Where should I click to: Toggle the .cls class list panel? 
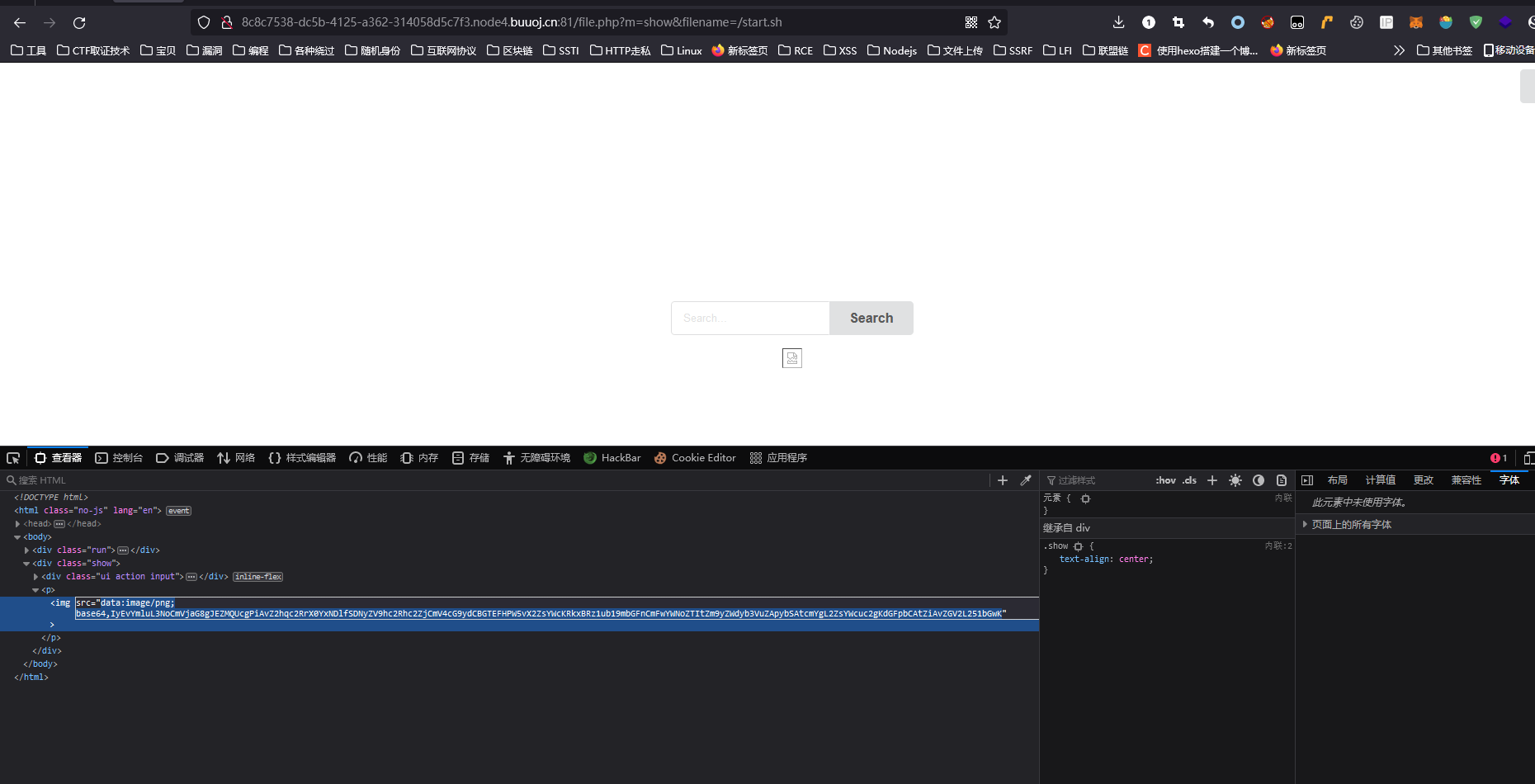(1189, 480)
